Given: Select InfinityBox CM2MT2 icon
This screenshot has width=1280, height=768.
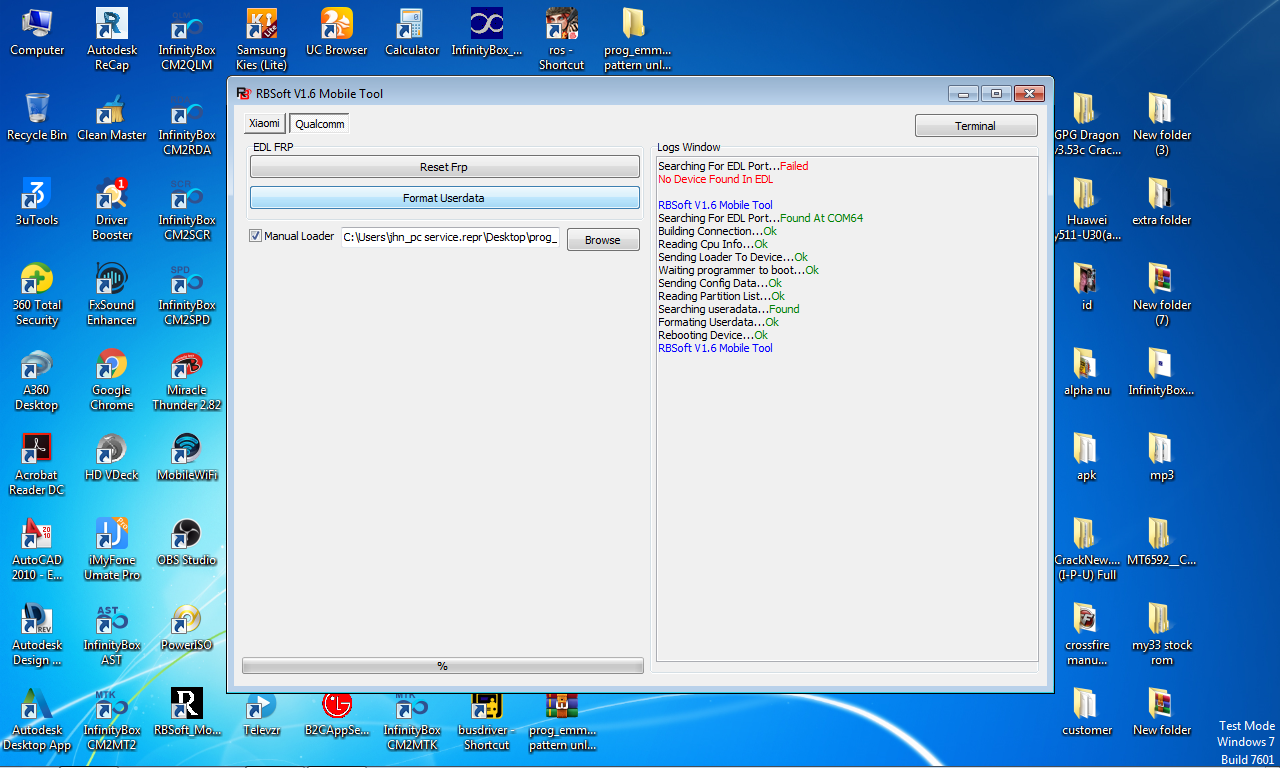Looking at the screenshot, I should [112, 720].
